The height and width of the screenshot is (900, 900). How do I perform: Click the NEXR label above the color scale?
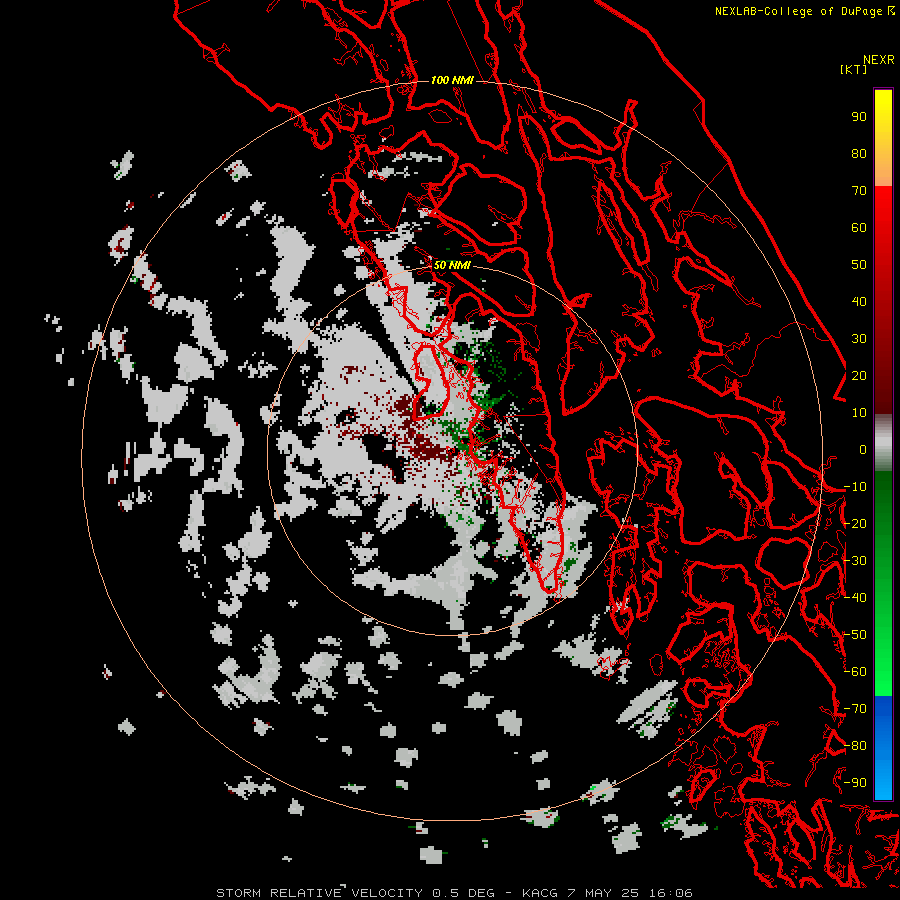tap(879, 60)
